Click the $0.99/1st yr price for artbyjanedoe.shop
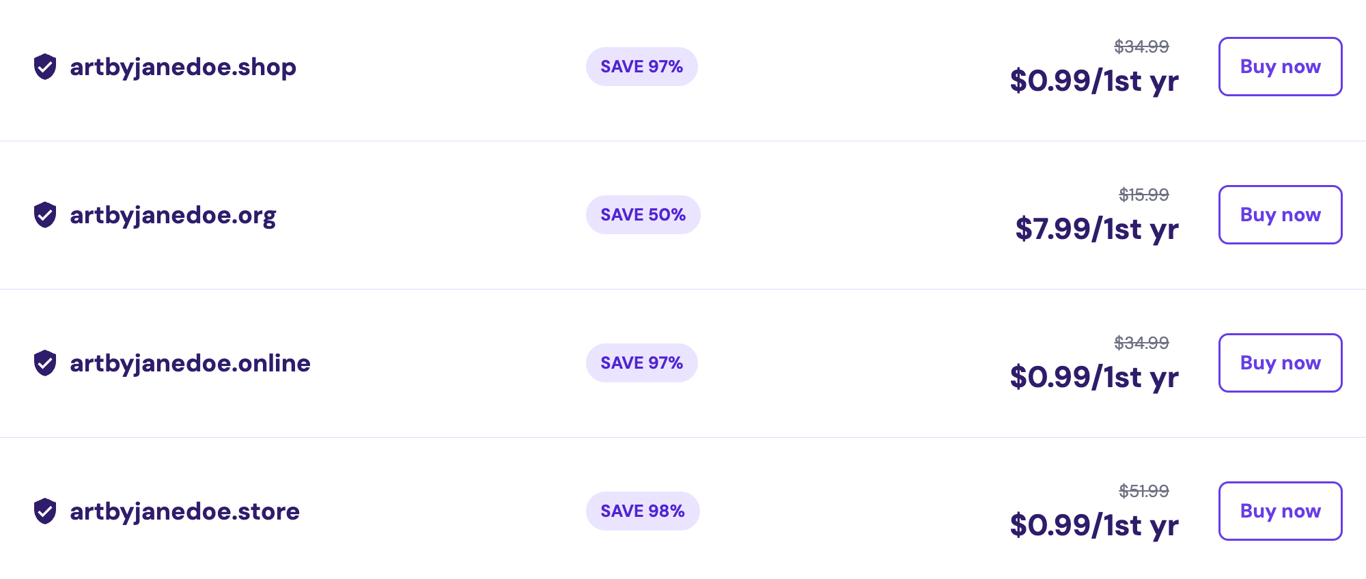Viewport: 1366px width, 579px height. click(x=1094, y=81)
